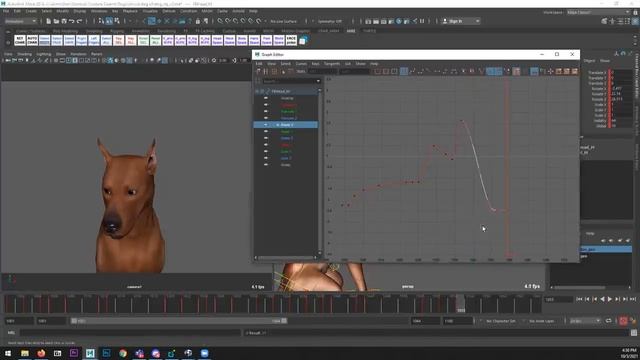
Task: Open the Animation menu set dropdown
Action: click(20, 21)
